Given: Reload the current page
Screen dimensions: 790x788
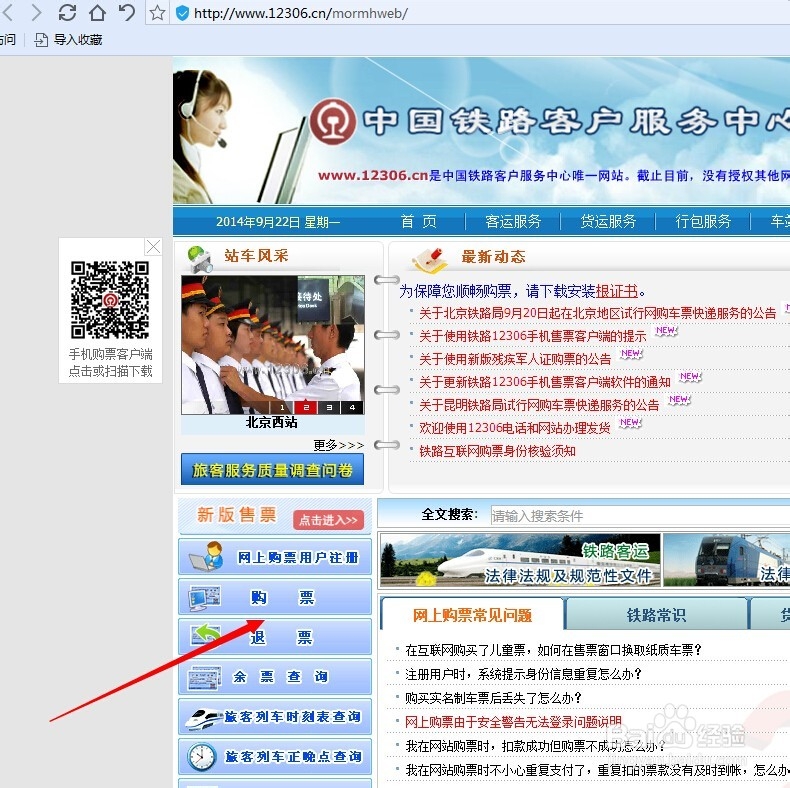Looking at the screenshot, I should [67, 13].
